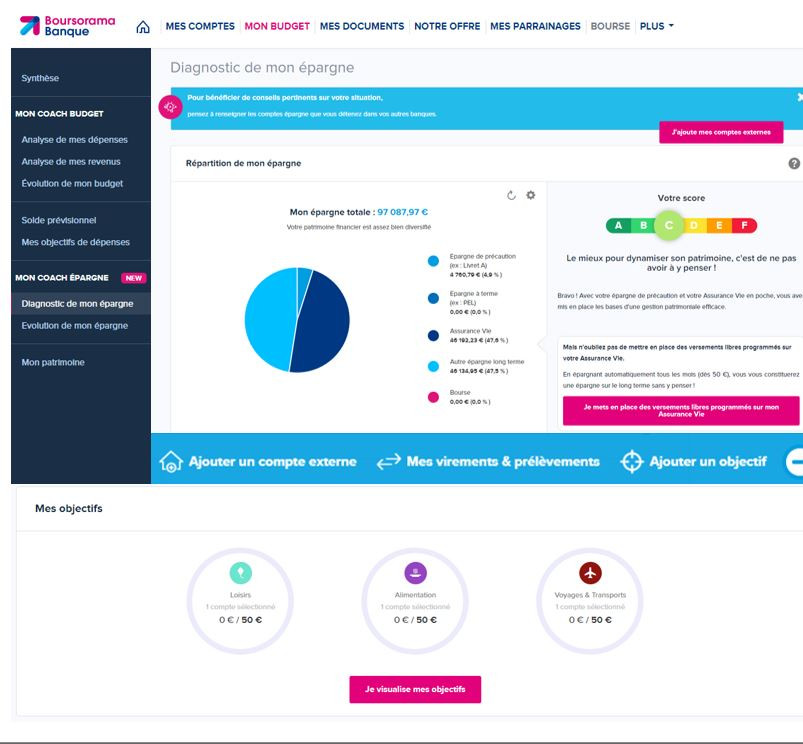Click the Alimentation objective icon
The height and width of the screenshot is (744, 803).
415,572
